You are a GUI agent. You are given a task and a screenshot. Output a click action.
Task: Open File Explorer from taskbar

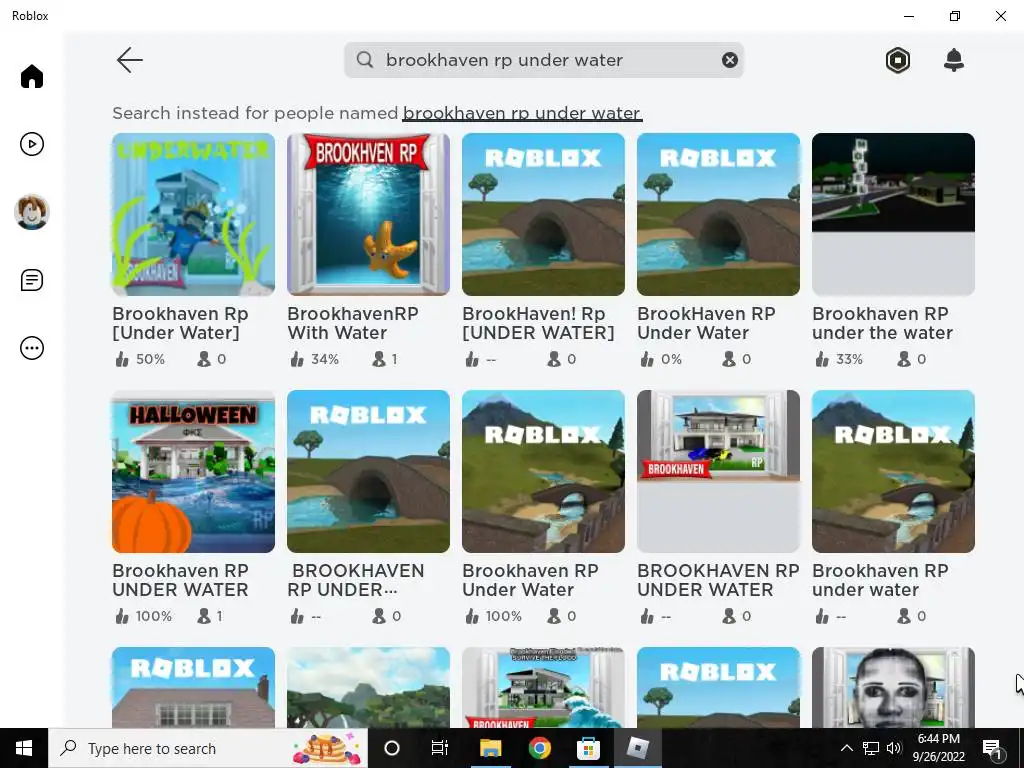click(x=490, y=748)
